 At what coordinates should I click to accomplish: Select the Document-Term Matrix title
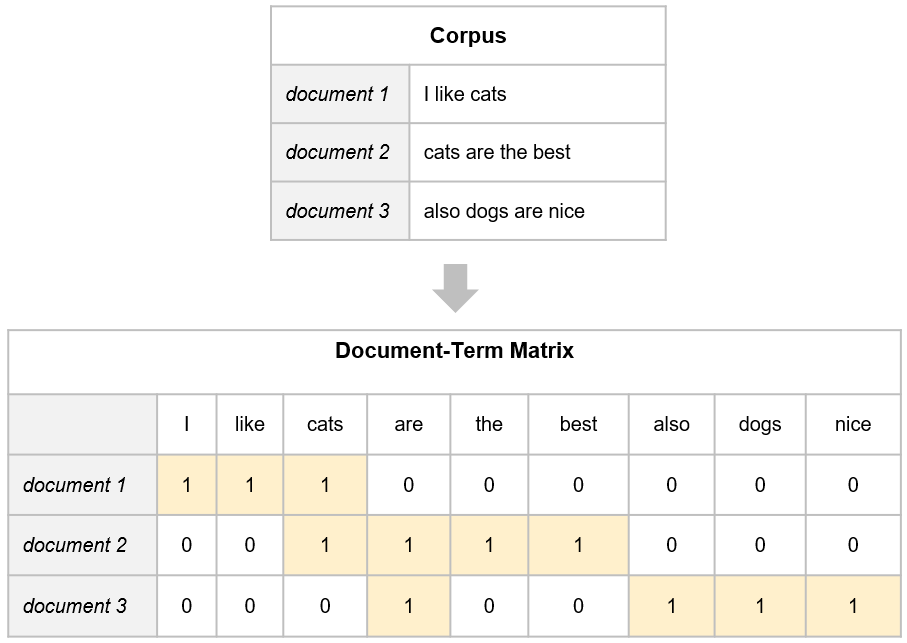tap(454, 351)
